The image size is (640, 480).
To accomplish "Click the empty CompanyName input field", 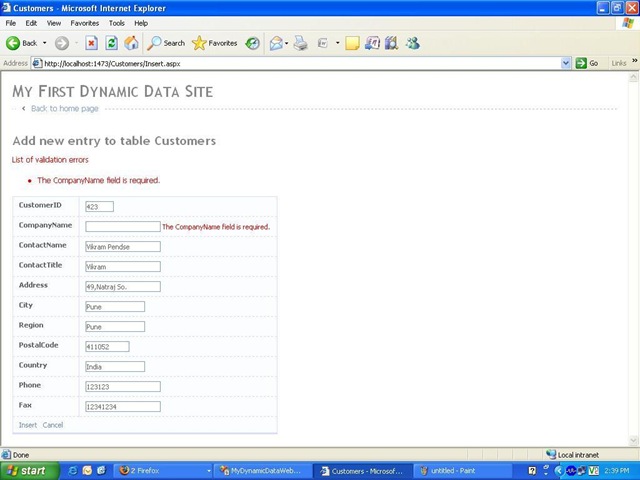I will [x=123, y=227].
